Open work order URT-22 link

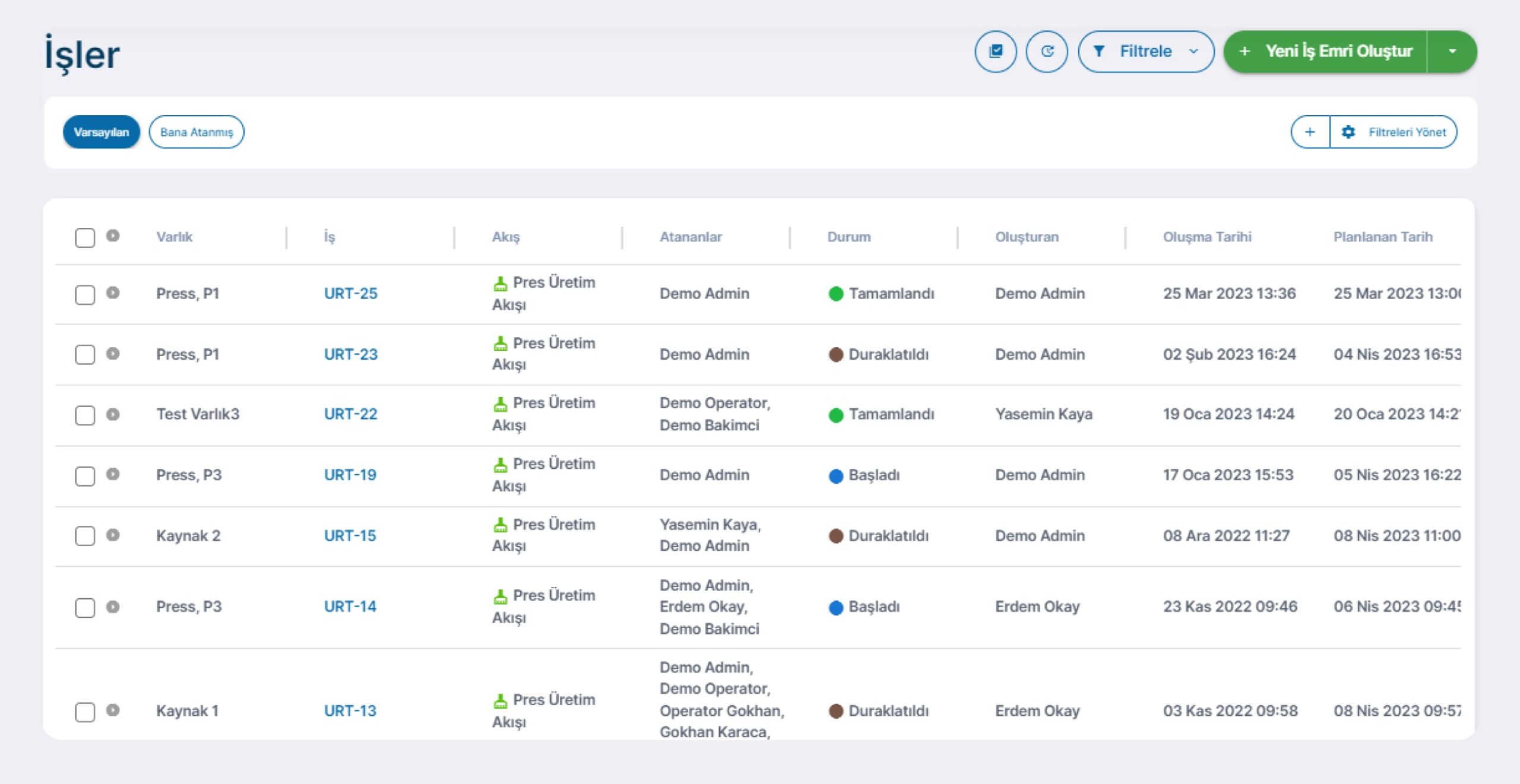pyautogui.click(x=350, y=414)
